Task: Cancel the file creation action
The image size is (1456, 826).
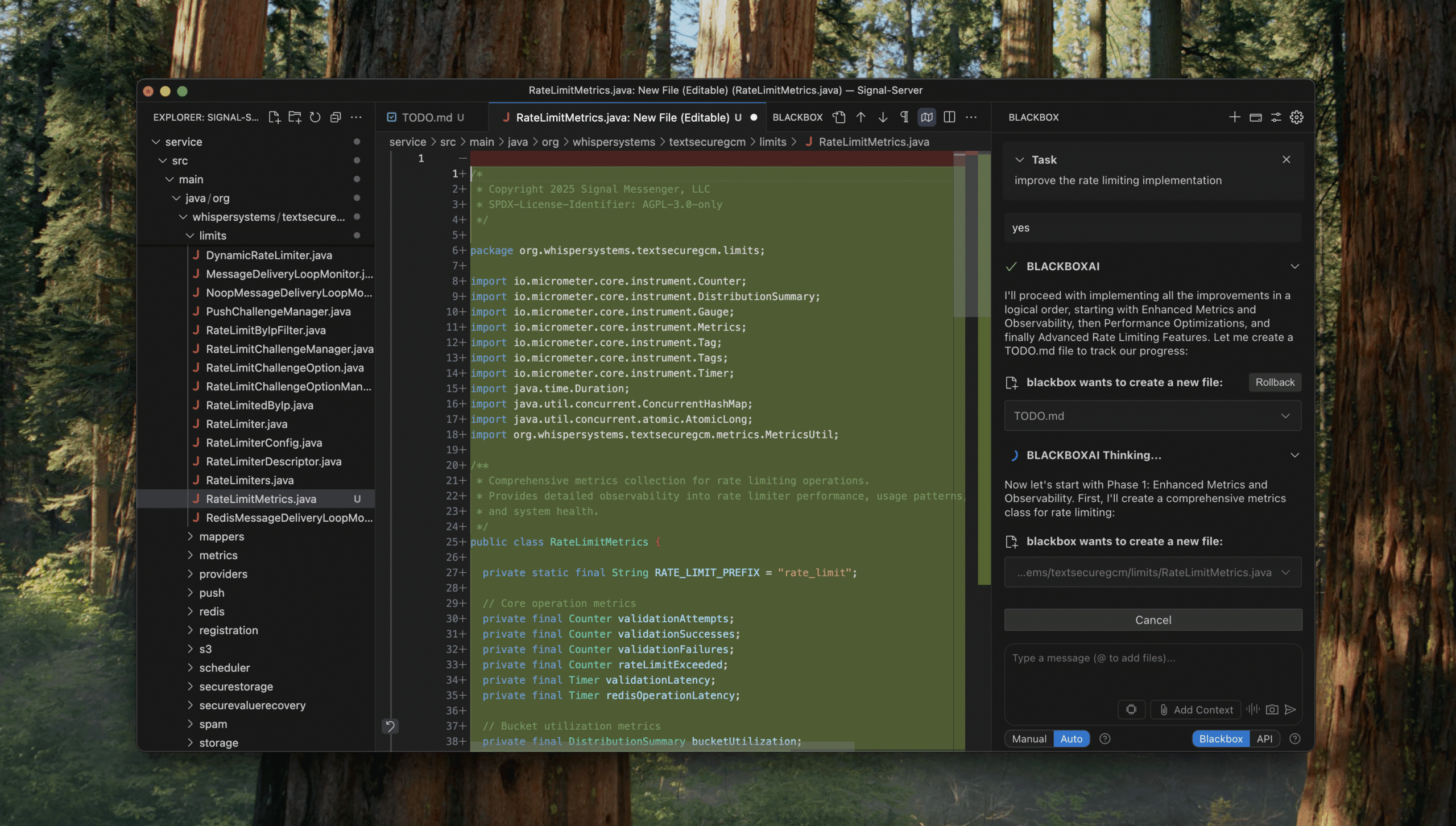Action: (x=1152, y=619)
